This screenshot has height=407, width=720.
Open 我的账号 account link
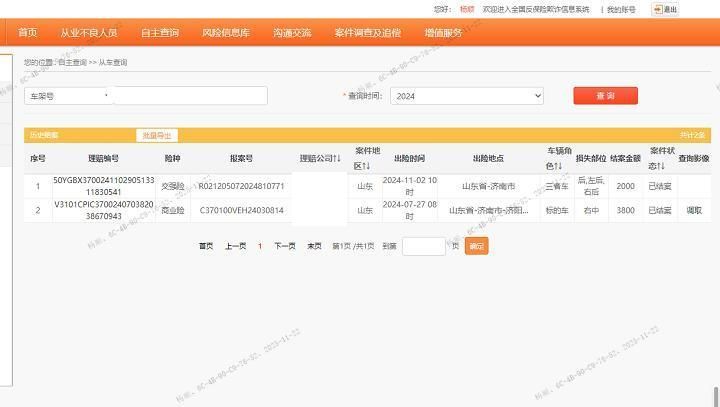[x=621, y=9]
